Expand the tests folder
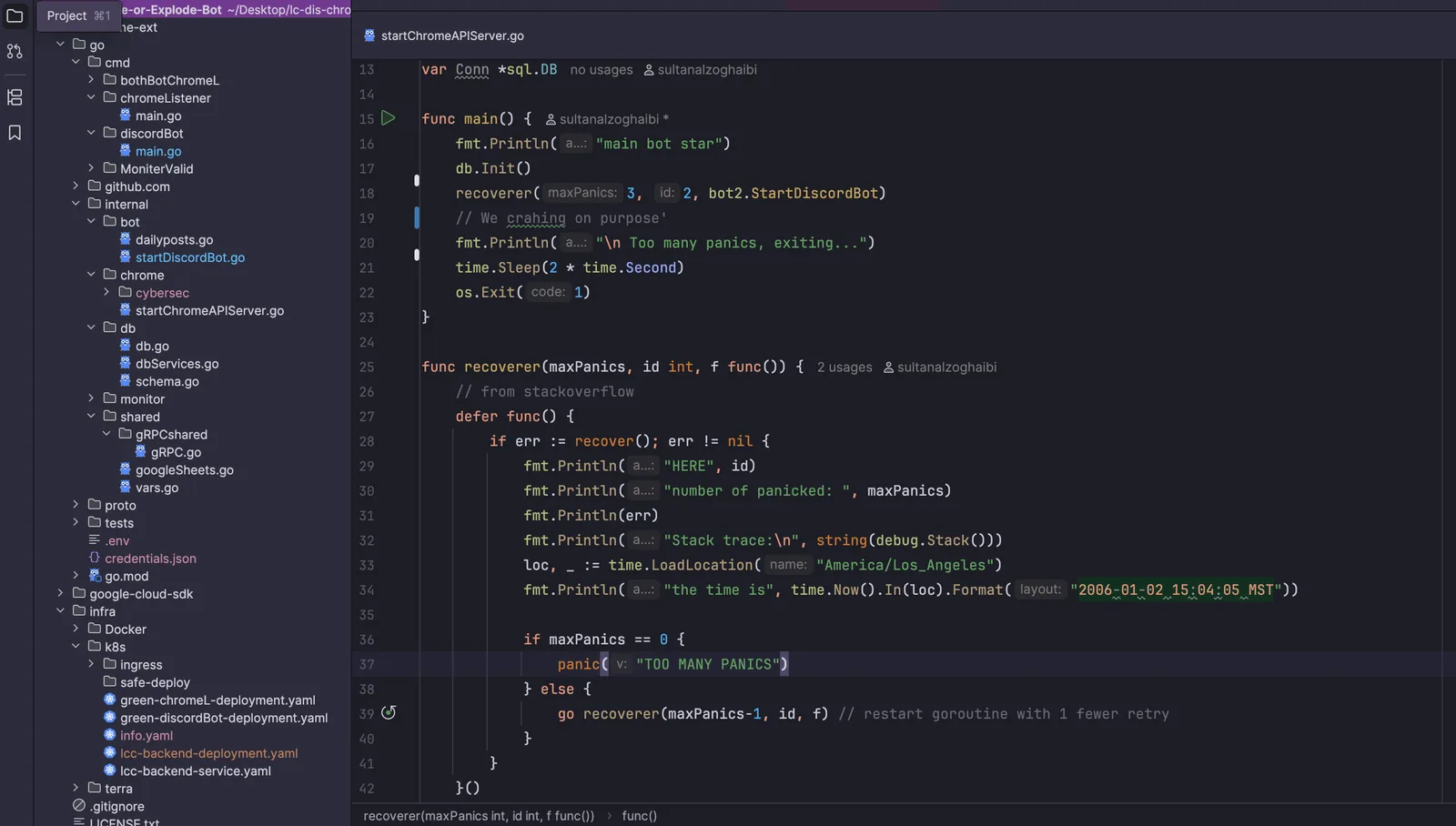The image size is (1456, 826). click(x=76, y=522)
